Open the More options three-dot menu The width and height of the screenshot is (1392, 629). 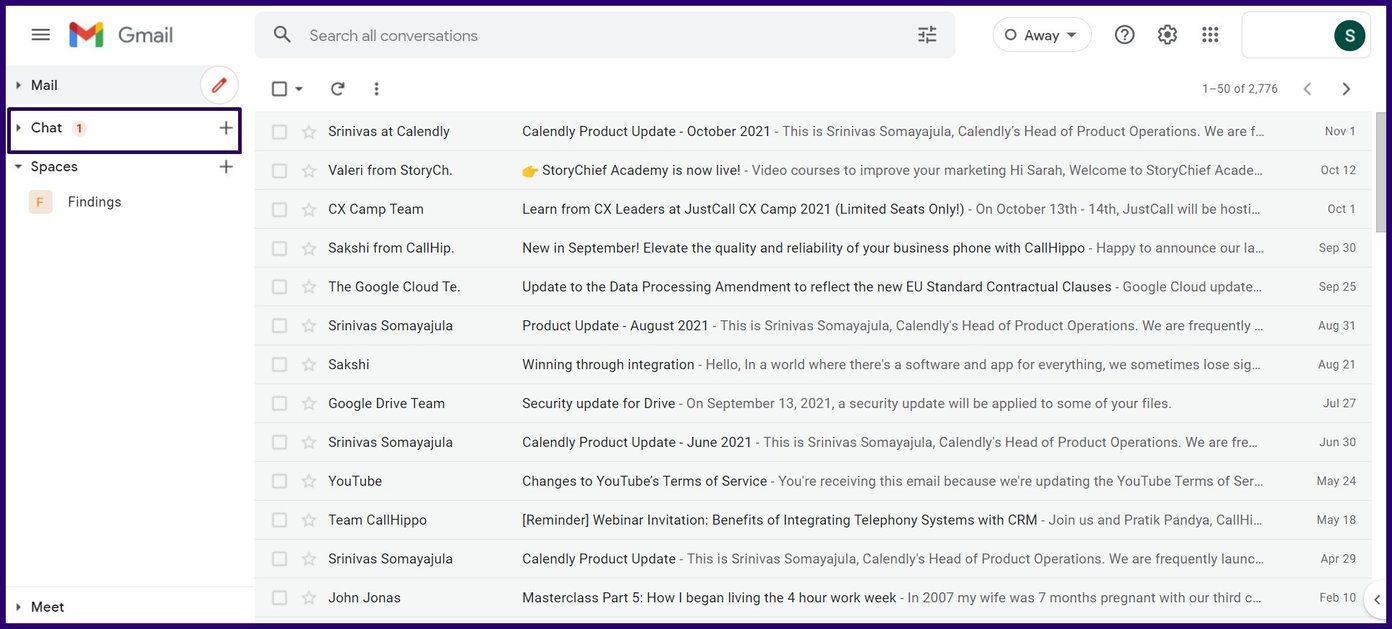pos(376,89)
